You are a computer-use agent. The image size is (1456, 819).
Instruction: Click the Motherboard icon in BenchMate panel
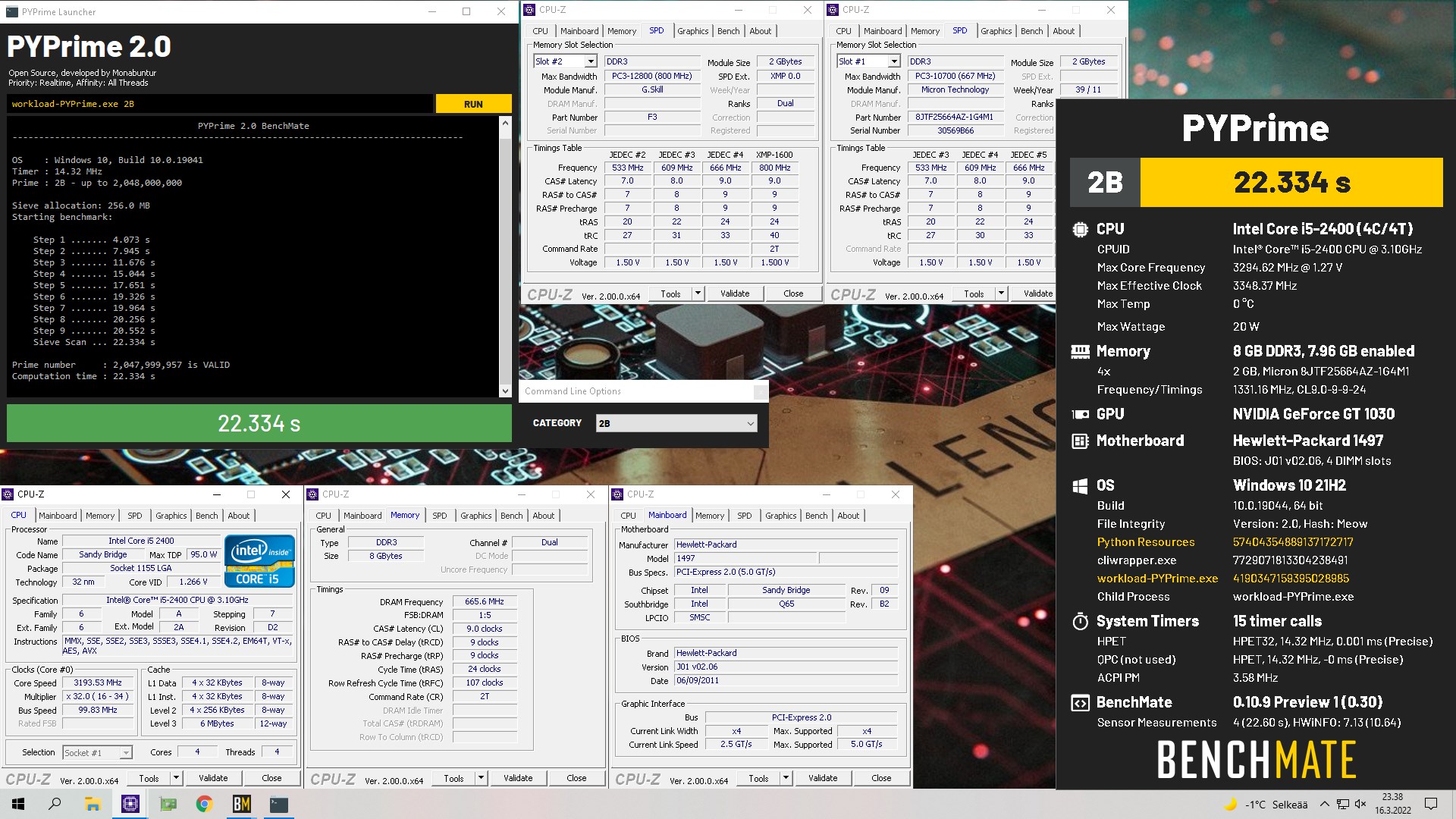[x=1080, y=441]
